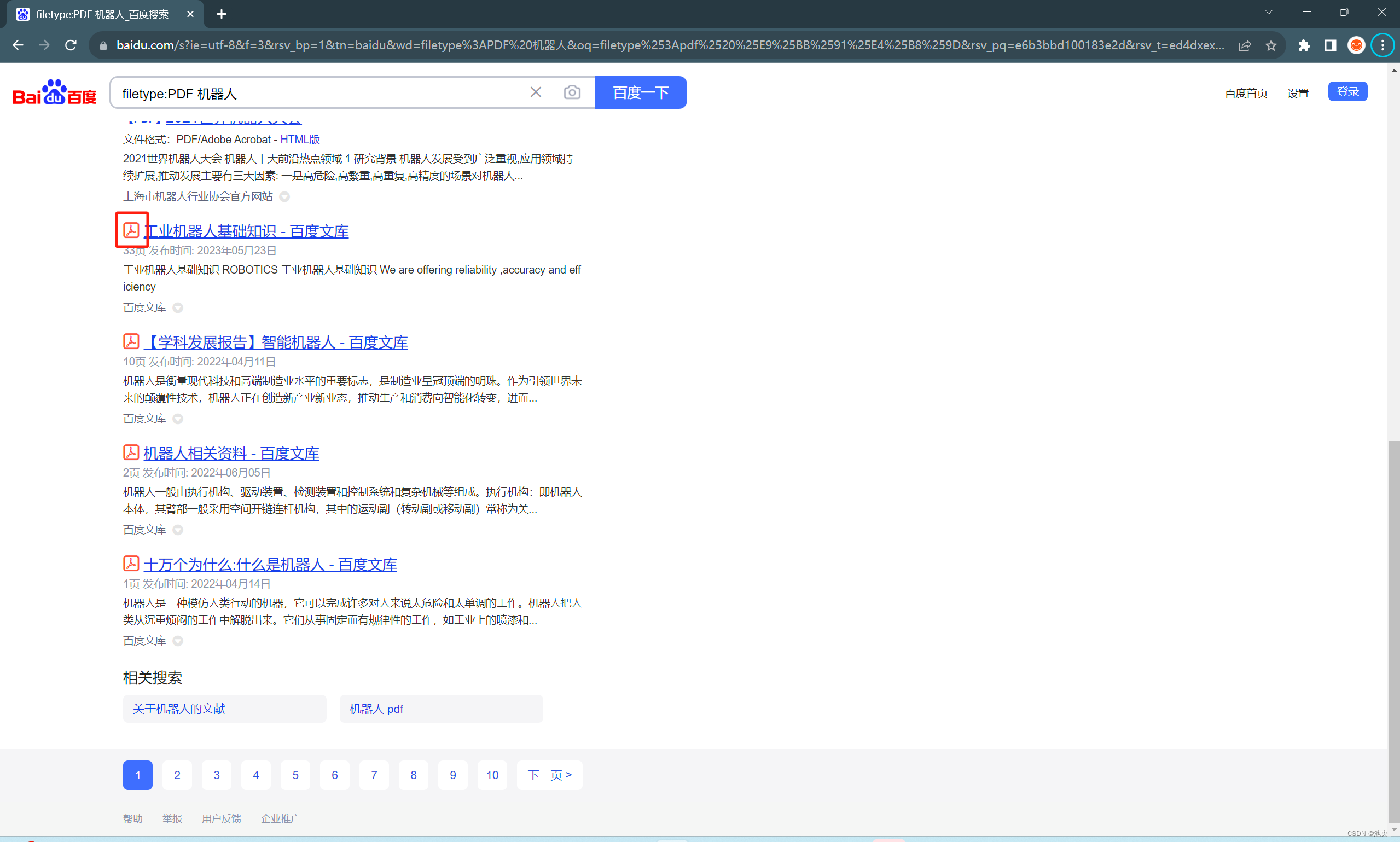Select current page 1 button
Screen dimensions: 1400x842
(138, 775)
